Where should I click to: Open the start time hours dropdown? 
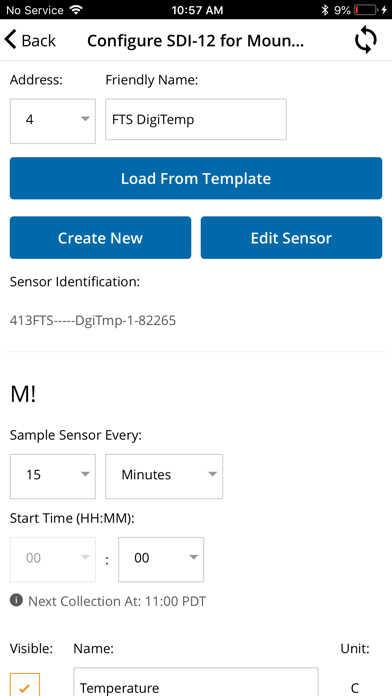[x=52, y=559]
